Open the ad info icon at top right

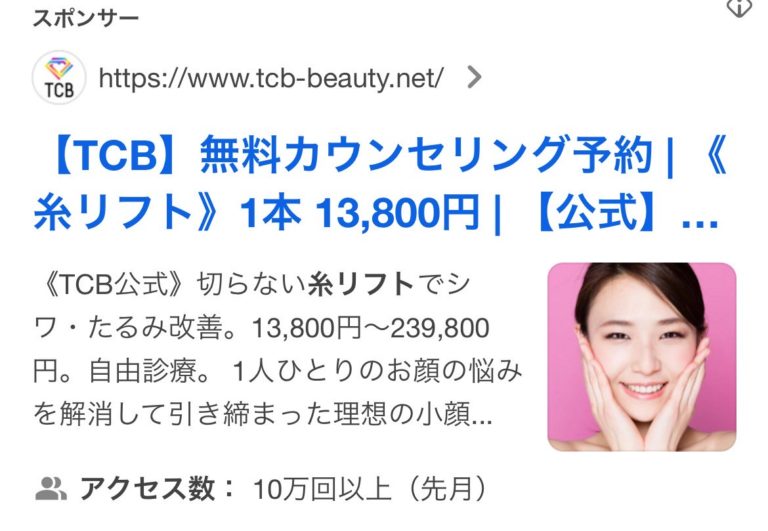(x=739, y=7)
